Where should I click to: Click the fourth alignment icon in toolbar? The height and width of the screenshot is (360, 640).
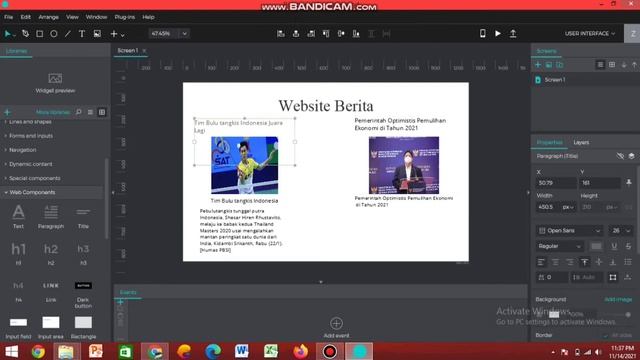click(326, 34)
